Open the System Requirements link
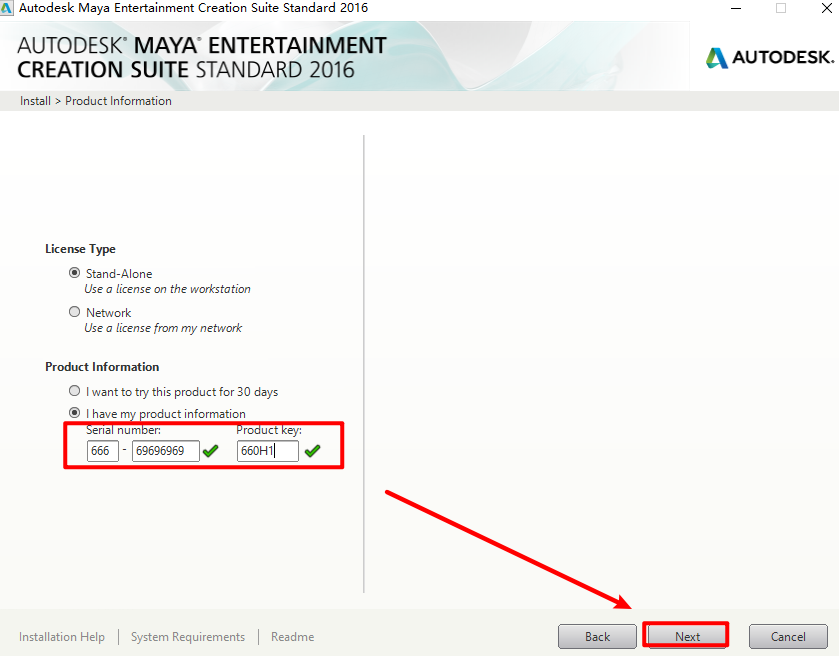 pos(188,637)
